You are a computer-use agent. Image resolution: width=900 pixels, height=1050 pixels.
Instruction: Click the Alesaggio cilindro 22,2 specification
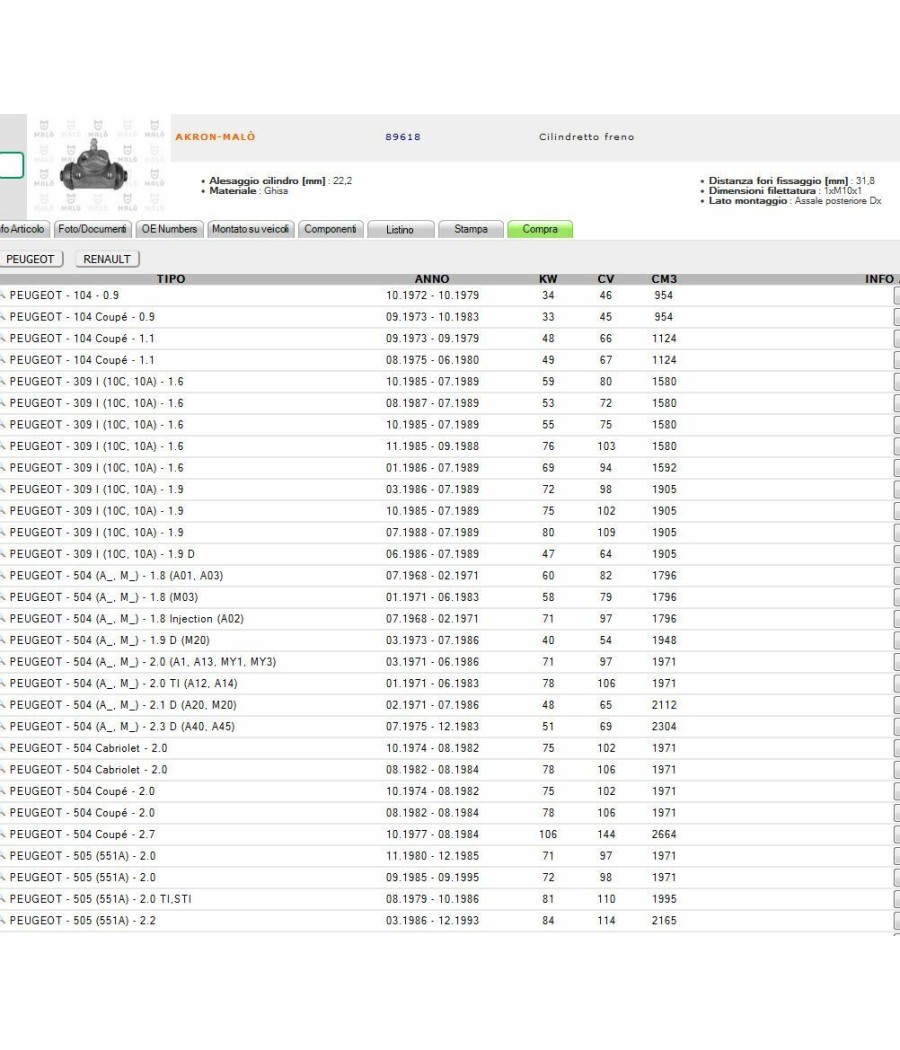[x=281, y=181]
